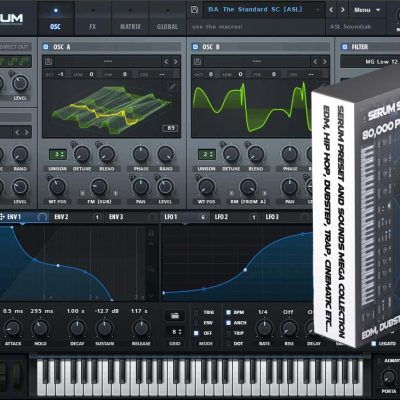Viewport: 400px width, 400px height.
Task: Adjust the OSC A Unison voice stepper
Action: tap(58, 155)
